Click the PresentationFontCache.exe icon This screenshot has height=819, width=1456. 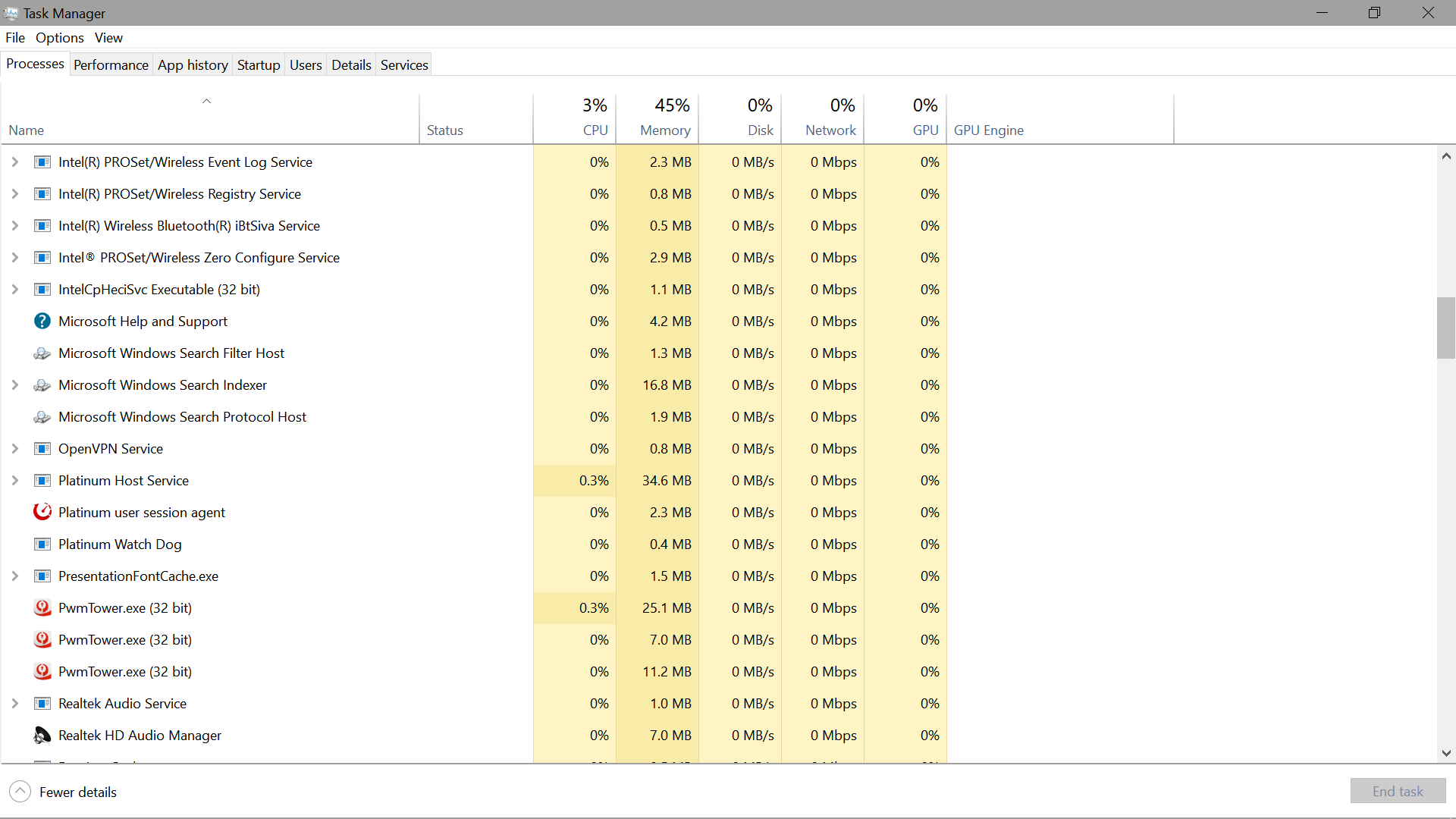(x=42, y=576)
